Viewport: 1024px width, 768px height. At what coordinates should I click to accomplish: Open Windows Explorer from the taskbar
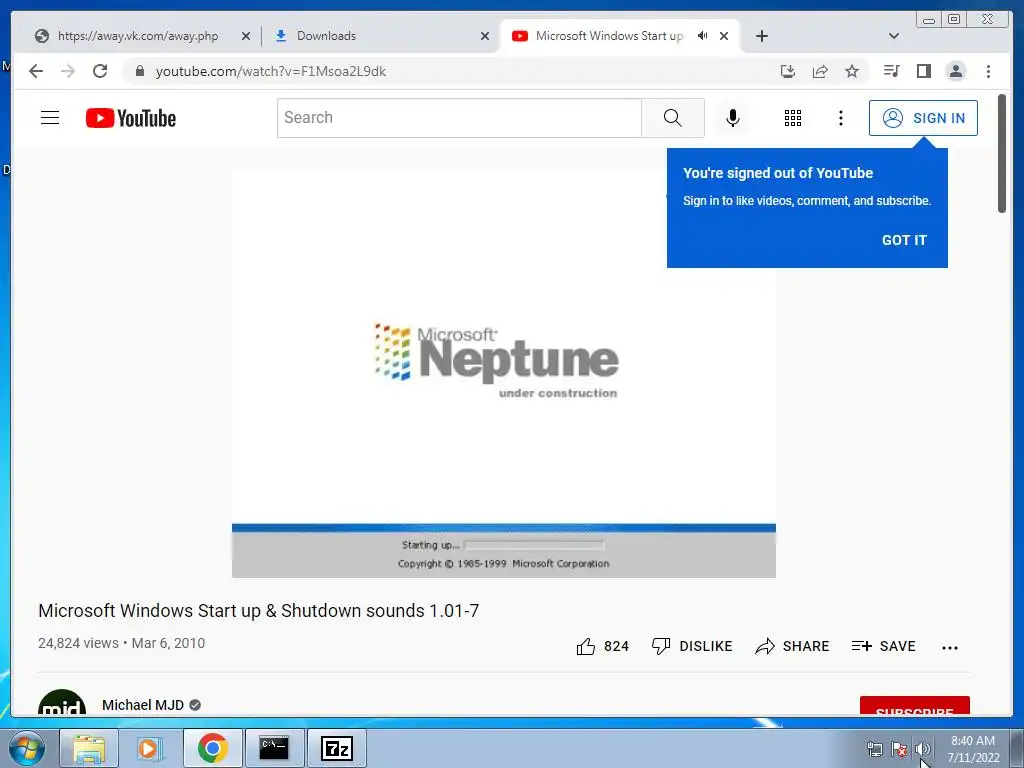point(89,748)
